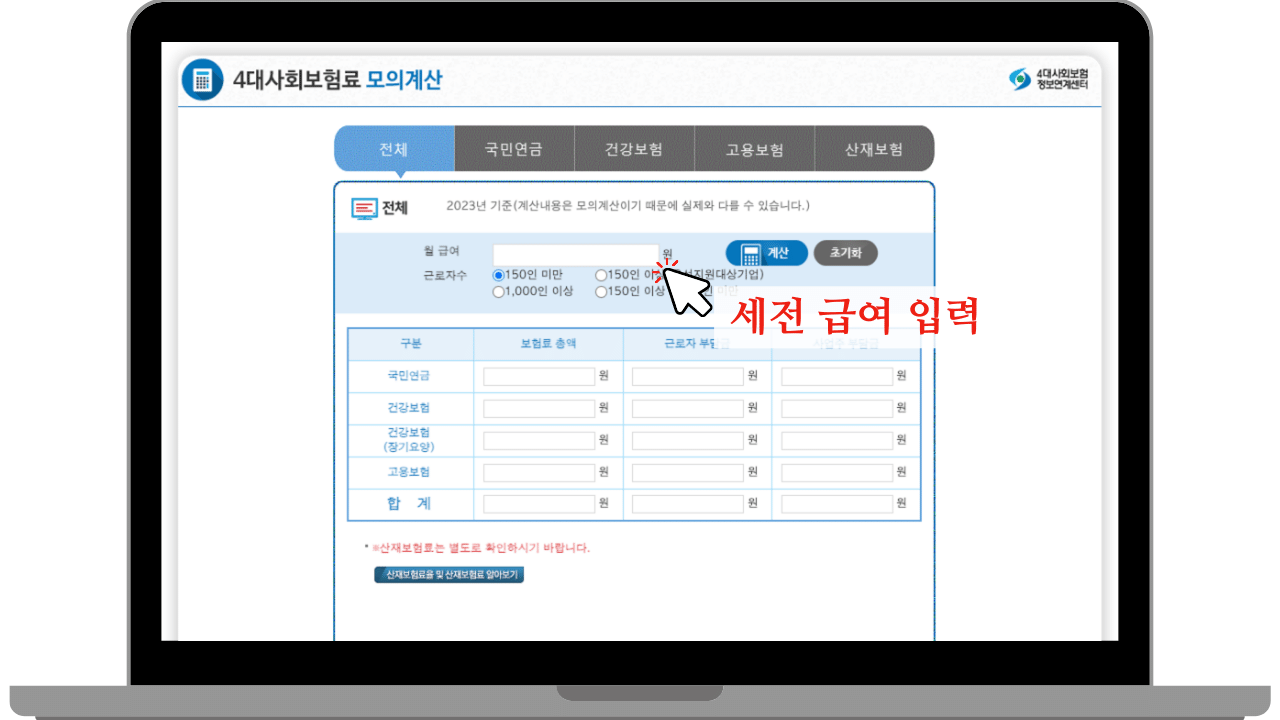Image resolution: width=1280 pixels, height=720 pixels.
Task: Select the lower 150인 이상 radio button
Action: [601, 292]
